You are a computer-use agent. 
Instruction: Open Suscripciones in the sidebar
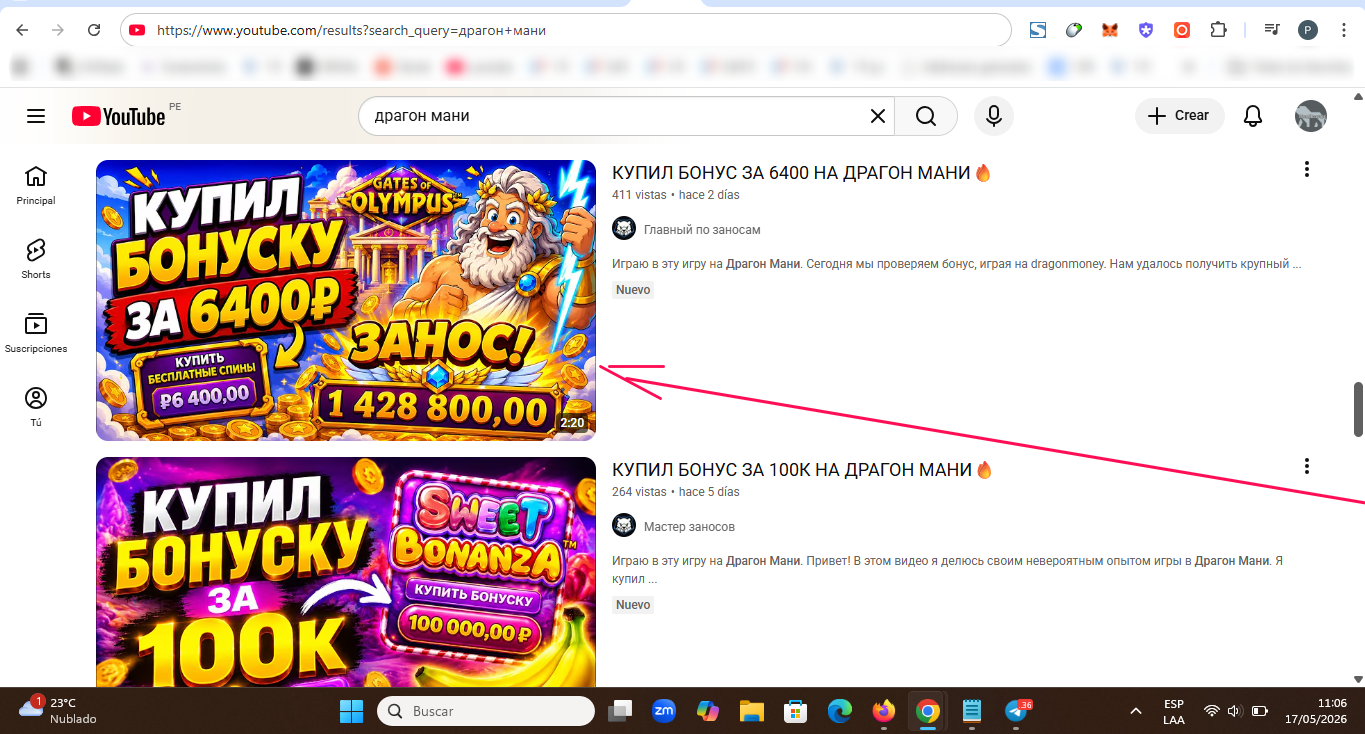36,333
